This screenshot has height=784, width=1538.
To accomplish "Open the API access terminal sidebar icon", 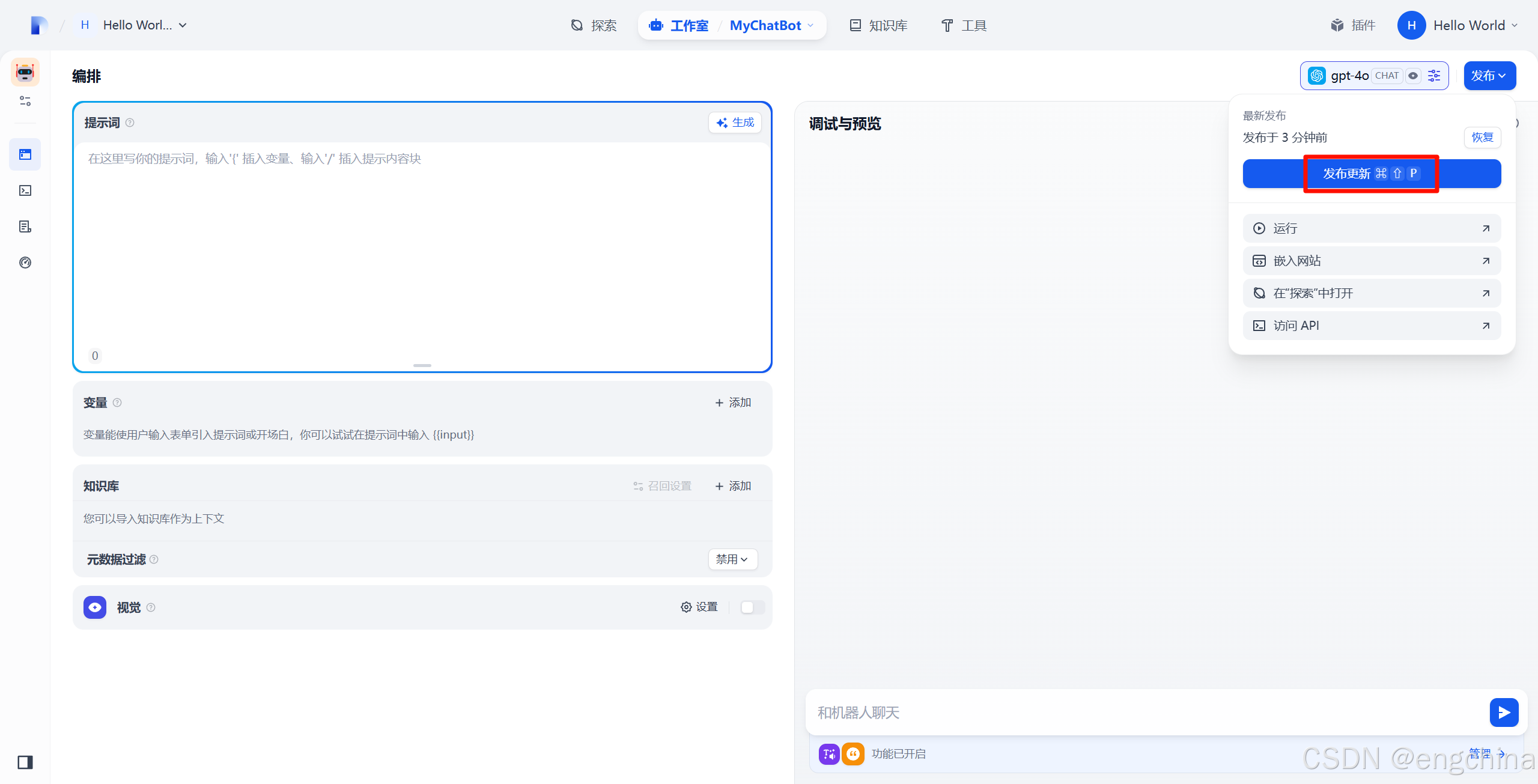I will point(25,191).
